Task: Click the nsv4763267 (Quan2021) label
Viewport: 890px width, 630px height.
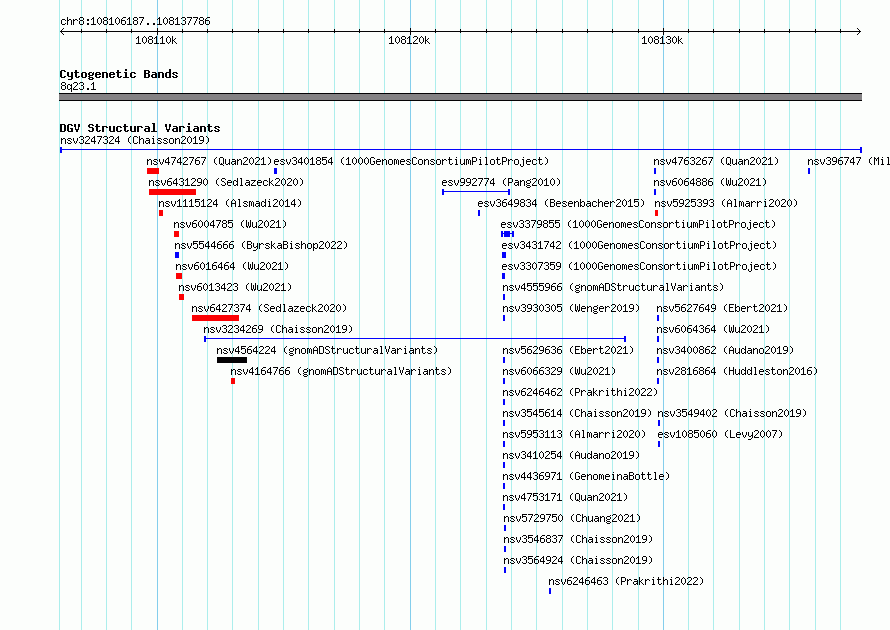Action: point(716,161)
